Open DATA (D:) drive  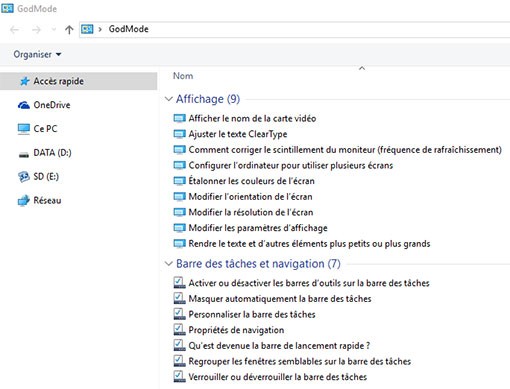[x=52, y=153]
